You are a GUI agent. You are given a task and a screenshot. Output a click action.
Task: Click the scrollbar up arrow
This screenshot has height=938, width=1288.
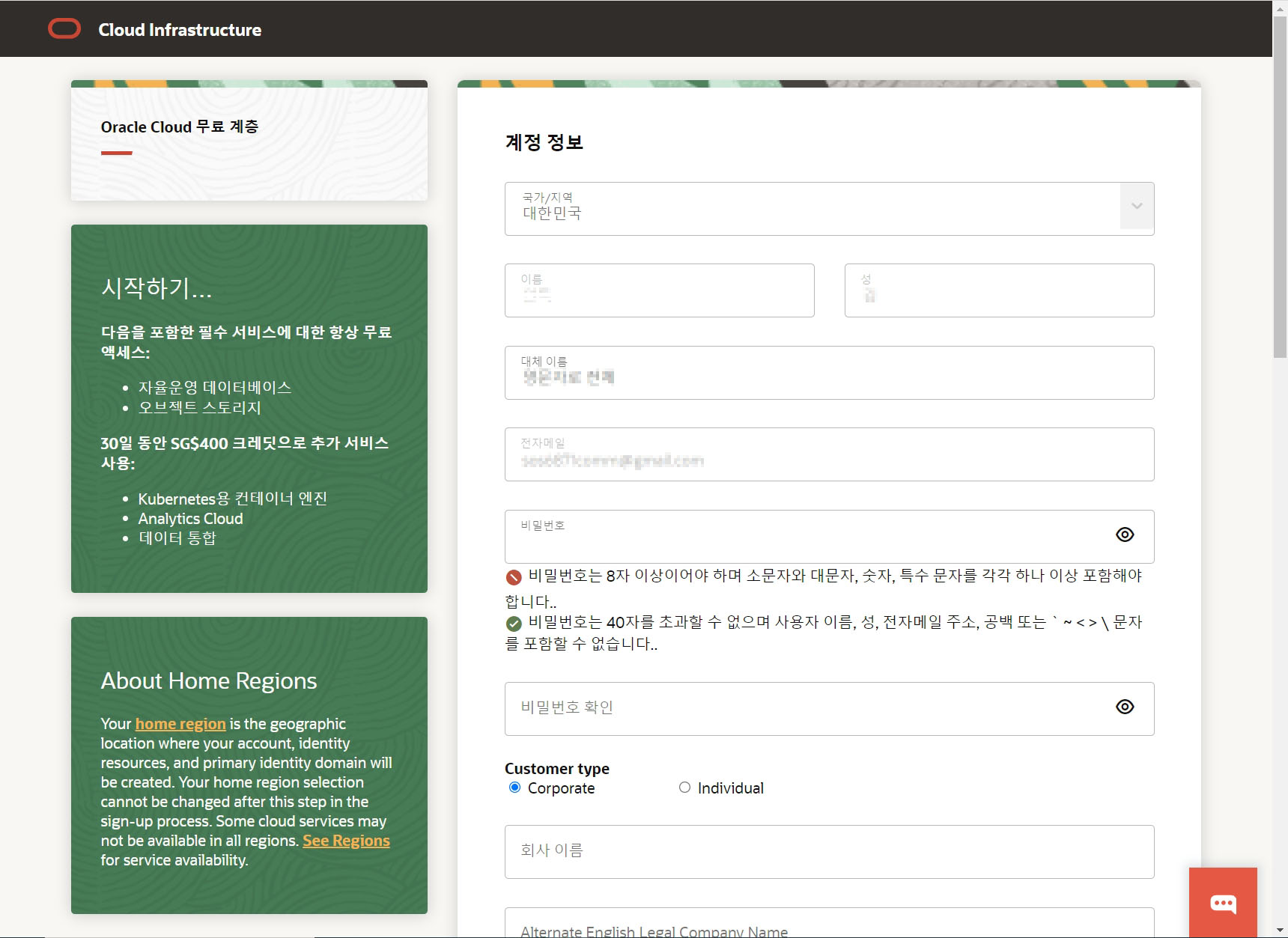(x=1280, y=7)
